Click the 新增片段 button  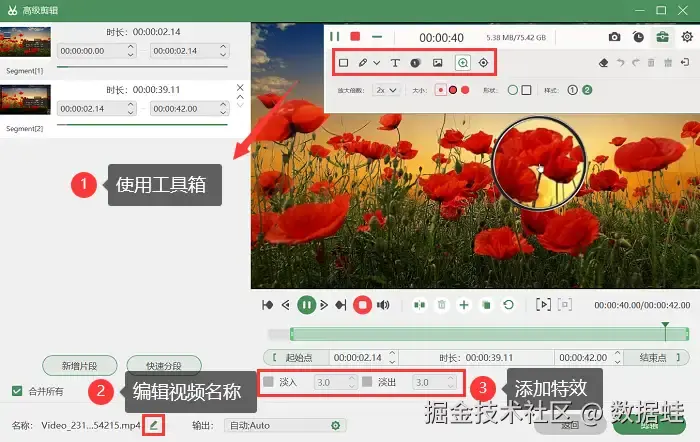[x=79, y=366]
